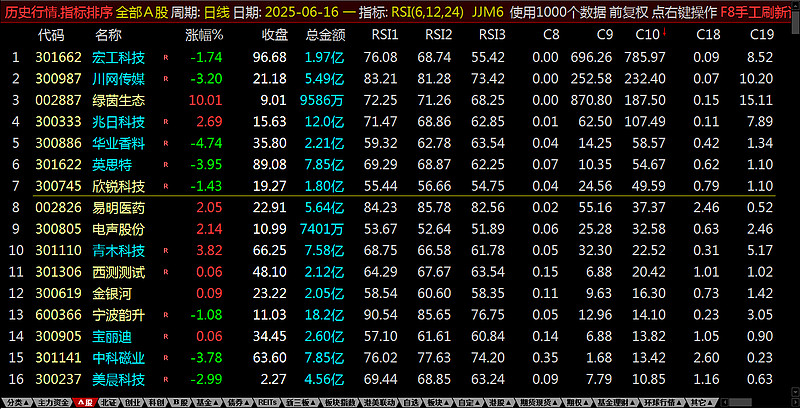Sort by the C9 column header
Screen dimensions: 800x409
(605, 35)
